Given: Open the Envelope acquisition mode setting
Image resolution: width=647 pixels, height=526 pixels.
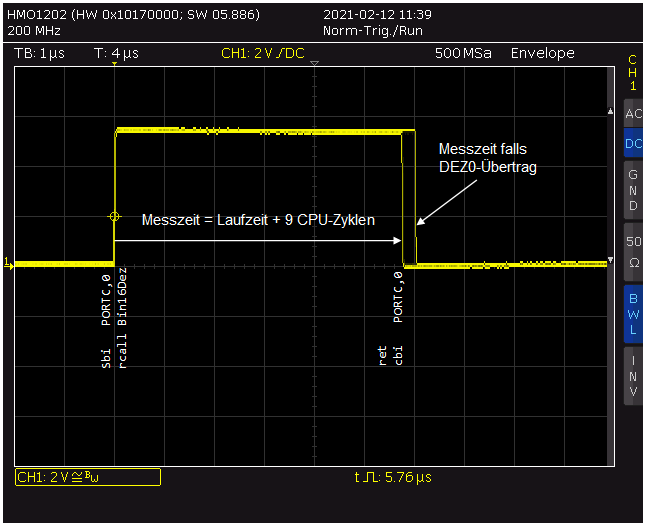Looking at the screenshot, I should [x=542, y=53].
